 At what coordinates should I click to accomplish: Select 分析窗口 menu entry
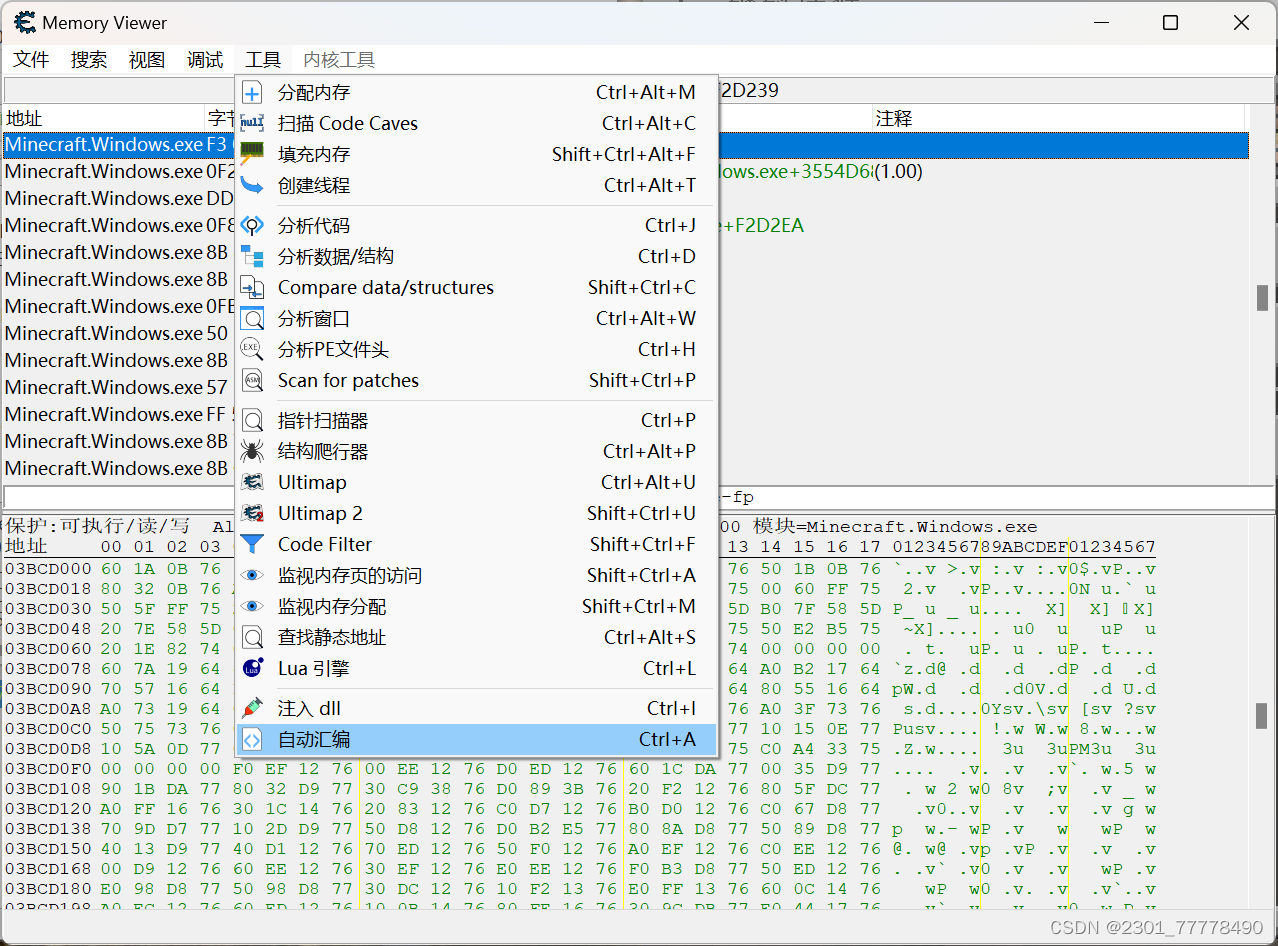(x=477, y=319)
